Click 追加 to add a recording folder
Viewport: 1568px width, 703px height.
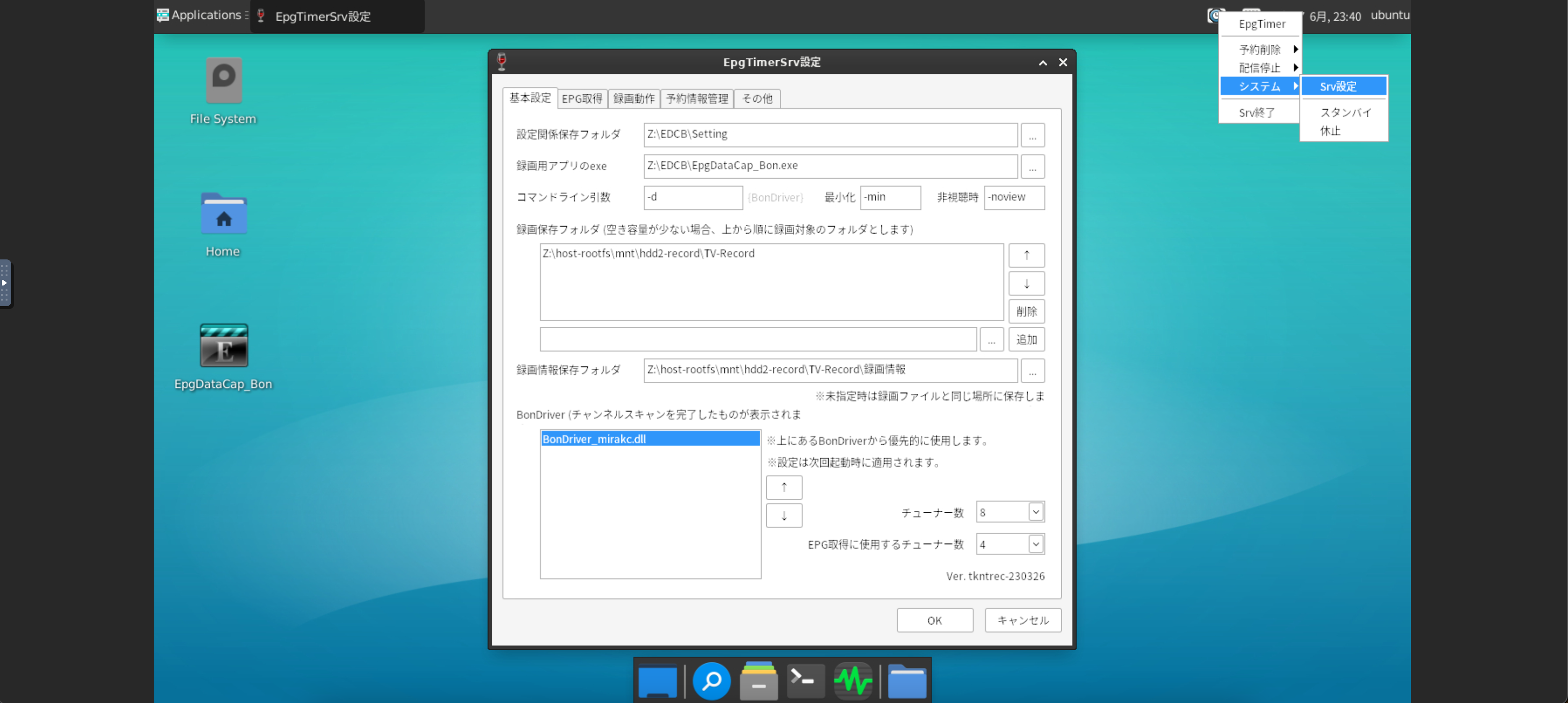click(x=1026, y=339)
